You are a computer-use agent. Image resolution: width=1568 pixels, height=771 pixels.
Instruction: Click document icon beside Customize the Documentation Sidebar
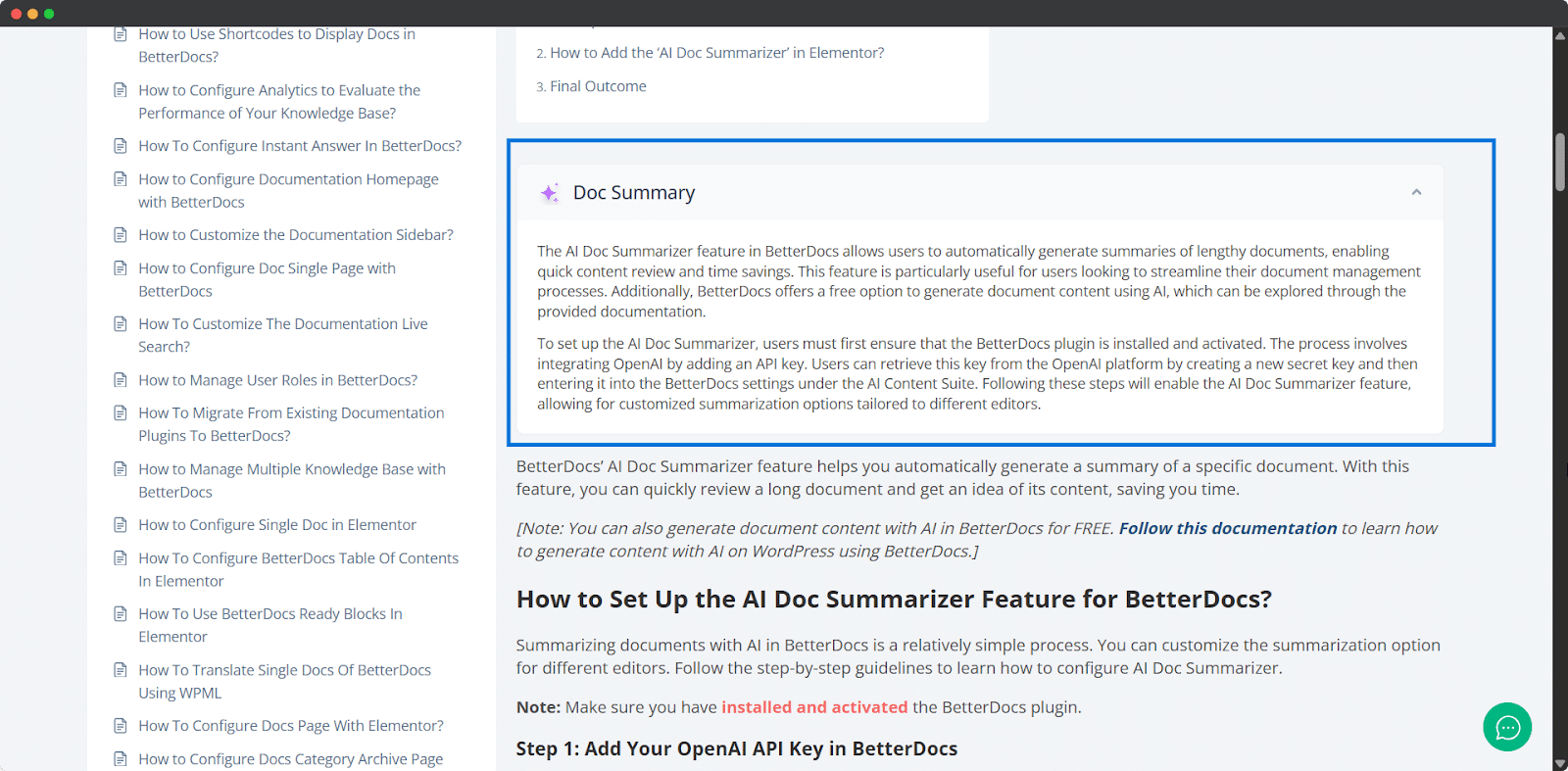pyautogui.click(x=121, y=235)
